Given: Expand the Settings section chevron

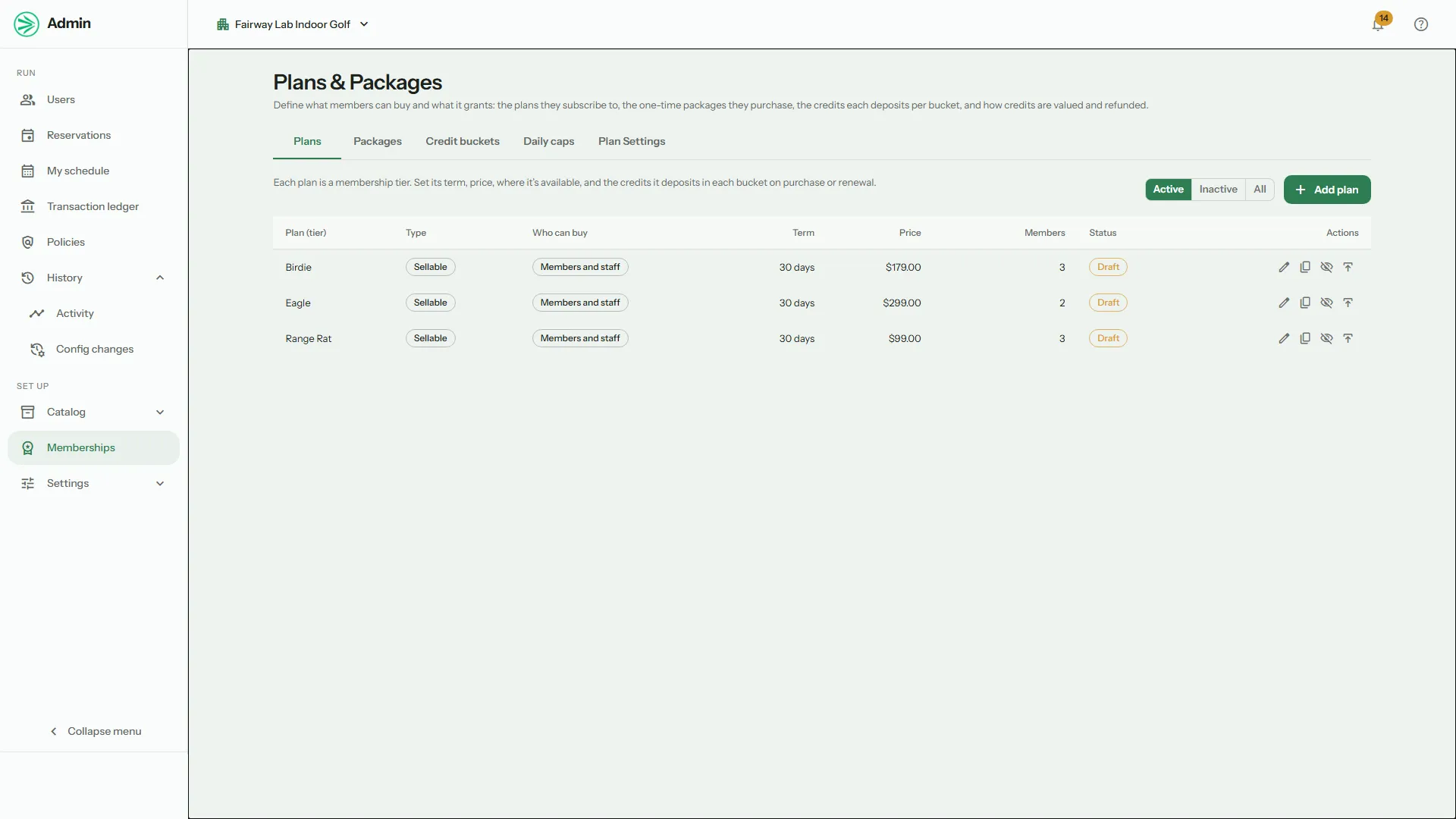Looking at the screenshot, I should coord(160,483).
